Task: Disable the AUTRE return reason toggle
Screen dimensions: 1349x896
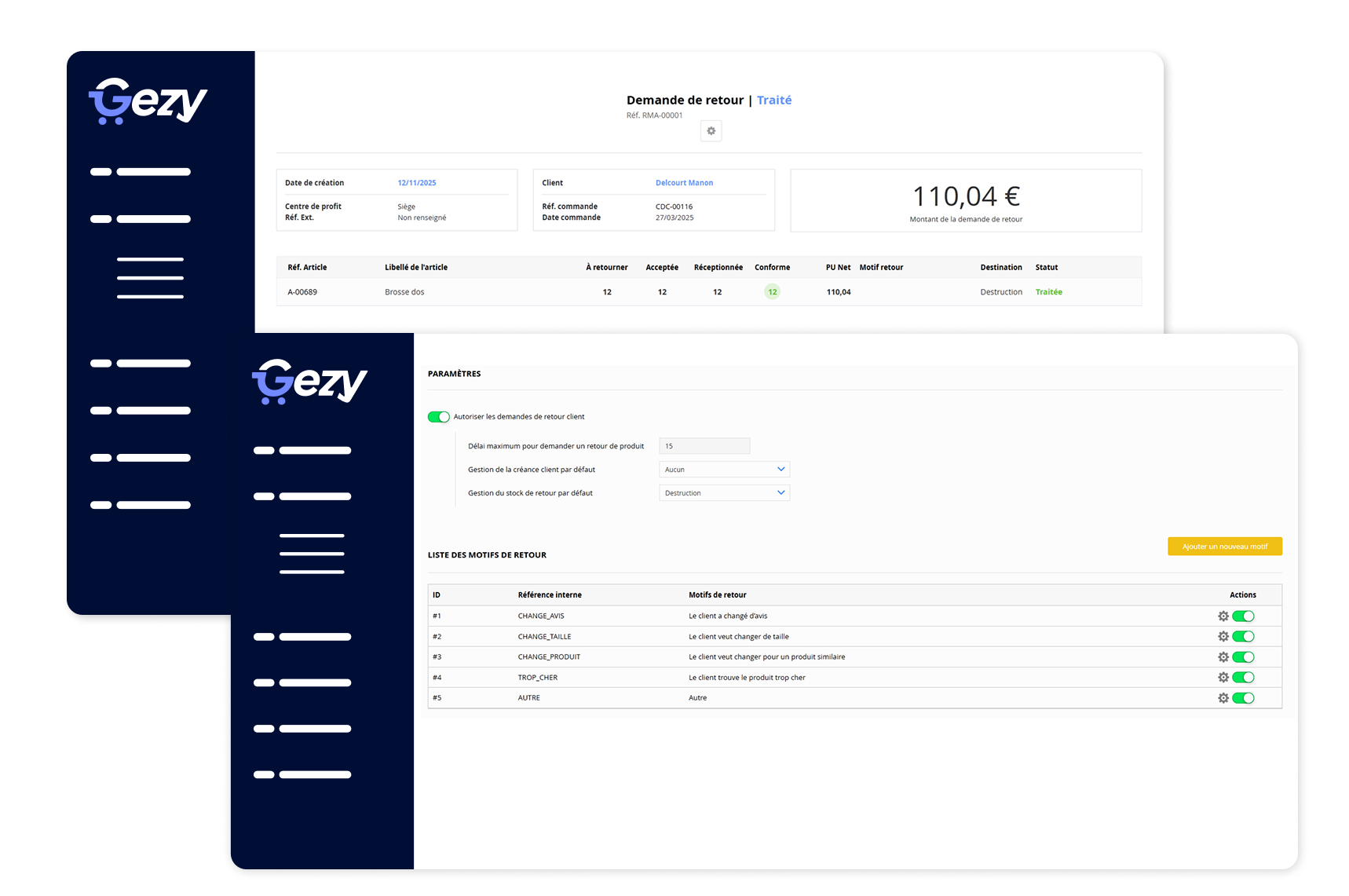Action: coord(1243,698)
